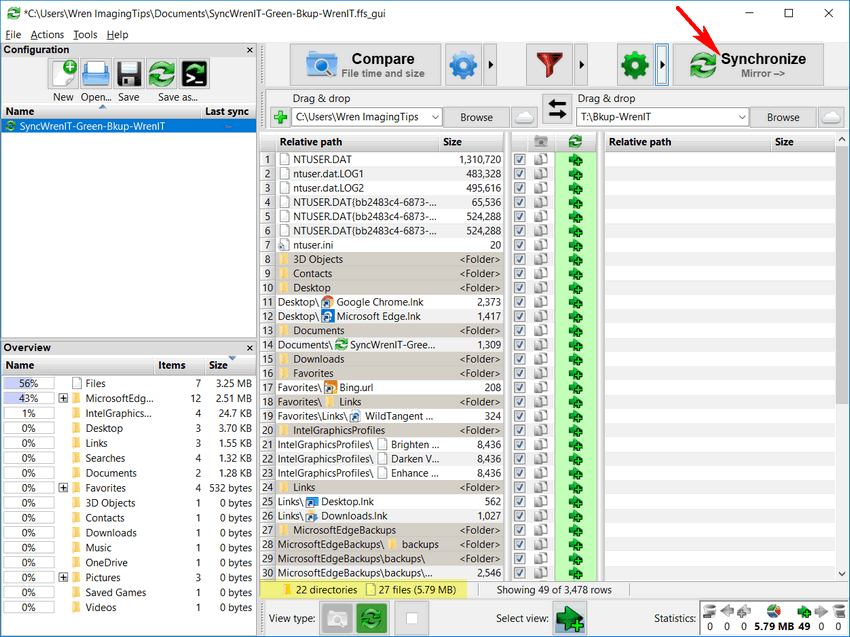Click the Compare button
850x637 pixels.
pos(365,65)
